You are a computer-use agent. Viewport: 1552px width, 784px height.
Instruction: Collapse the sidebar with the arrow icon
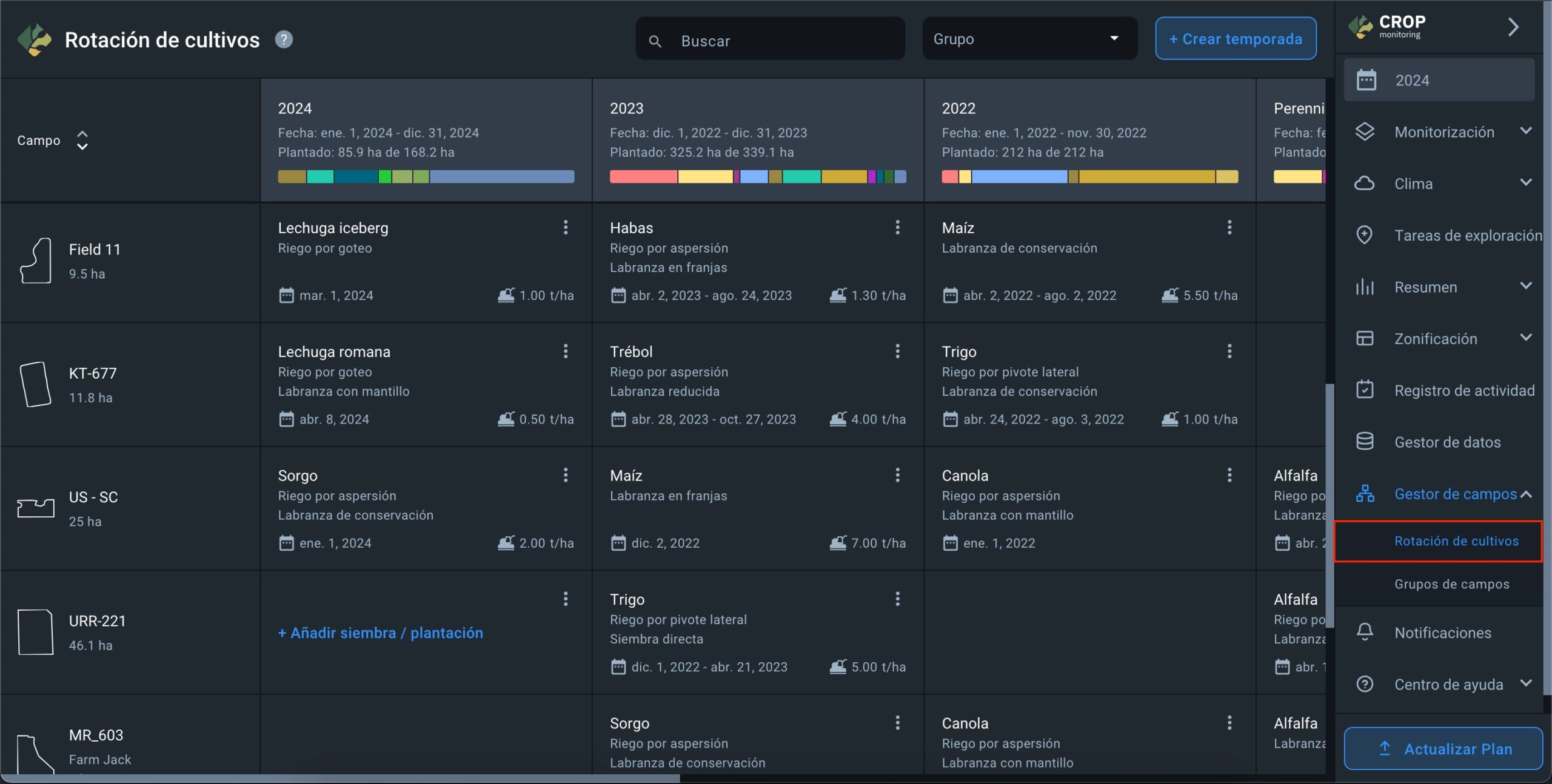(x=1513, y=27)
